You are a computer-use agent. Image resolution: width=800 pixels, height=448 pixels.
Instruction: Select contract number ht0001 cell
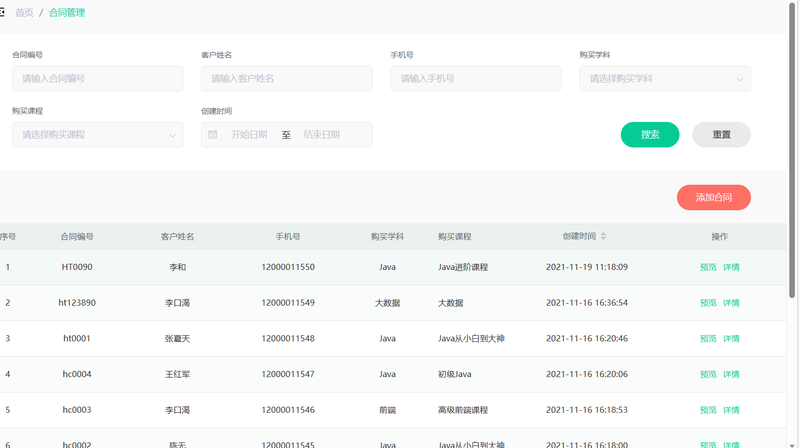point(77,338)
